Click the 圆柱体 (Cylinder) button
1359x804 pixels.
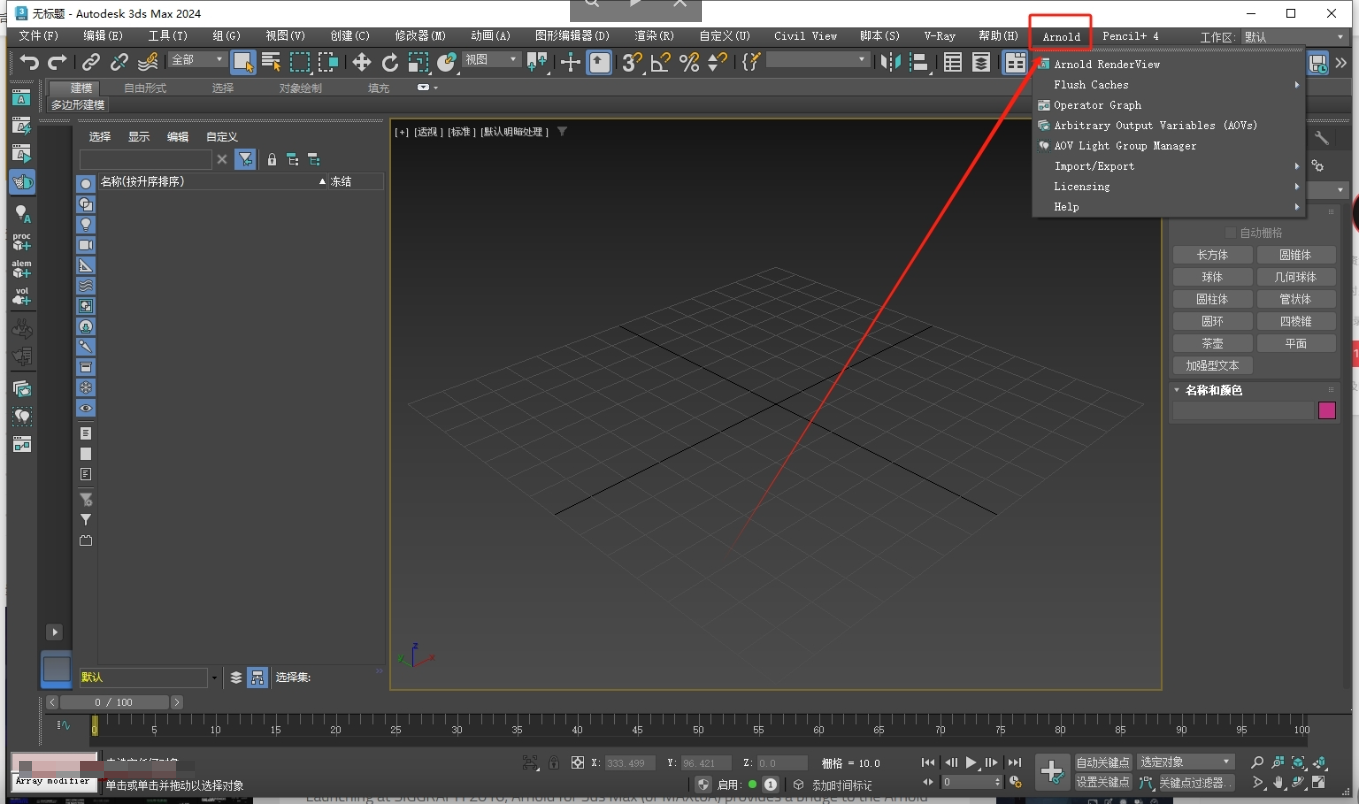point(1212,299)
